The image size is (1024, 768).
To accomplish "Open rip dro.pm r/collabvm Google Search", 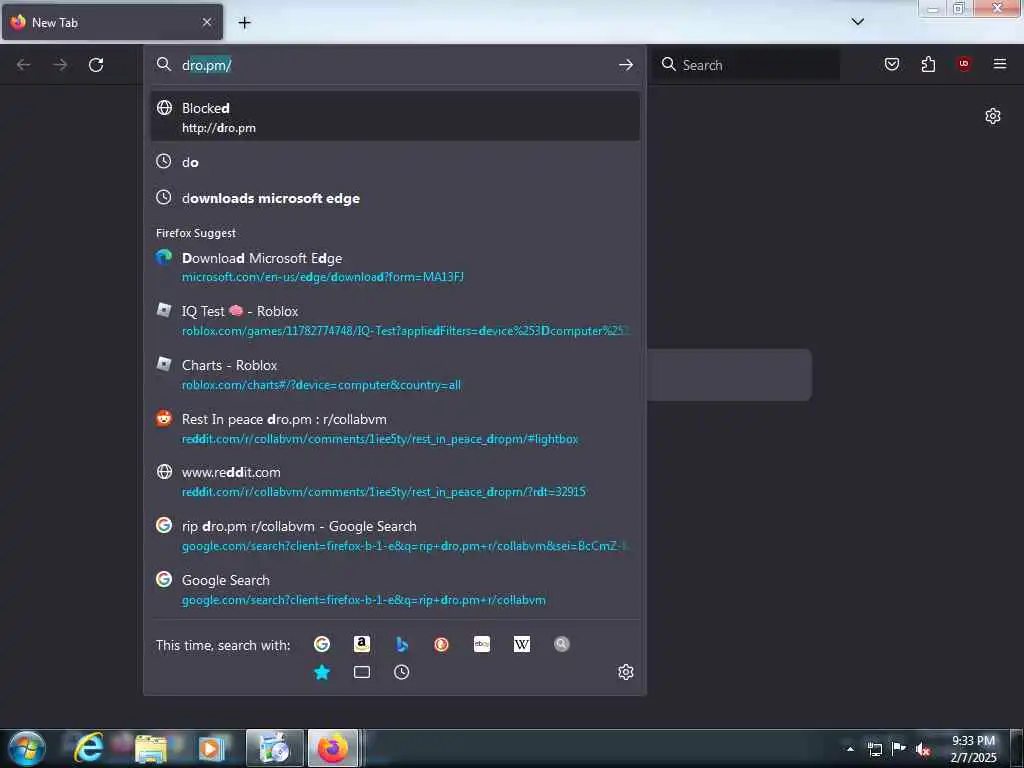I will [x=395, y=536].
